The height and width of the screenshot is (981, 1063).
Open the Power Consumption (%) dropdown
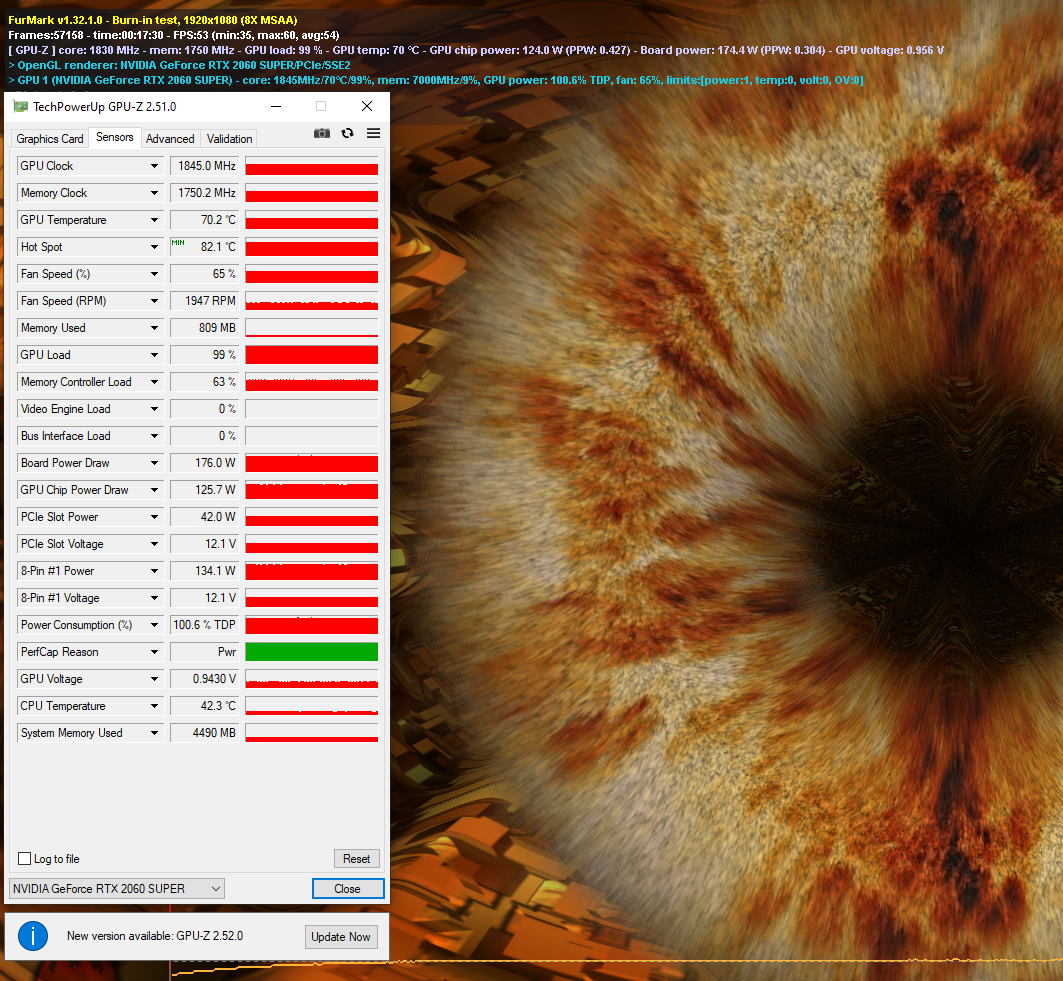coord(155,625)
